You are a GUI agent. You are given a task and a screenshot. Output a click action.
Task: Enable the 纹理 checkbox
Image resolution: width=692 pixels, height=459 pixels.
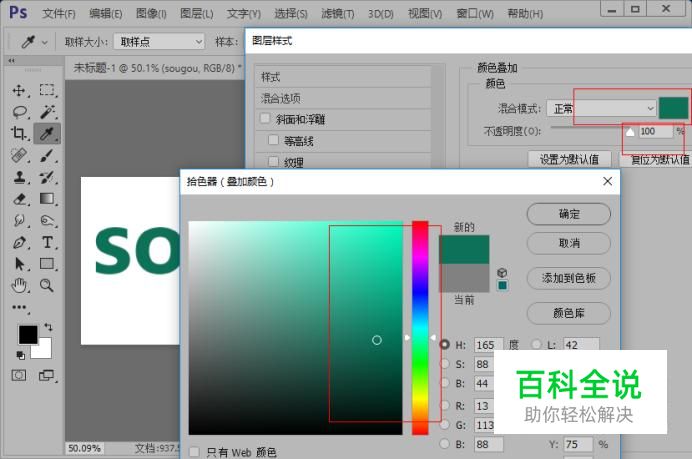[273, 161]
